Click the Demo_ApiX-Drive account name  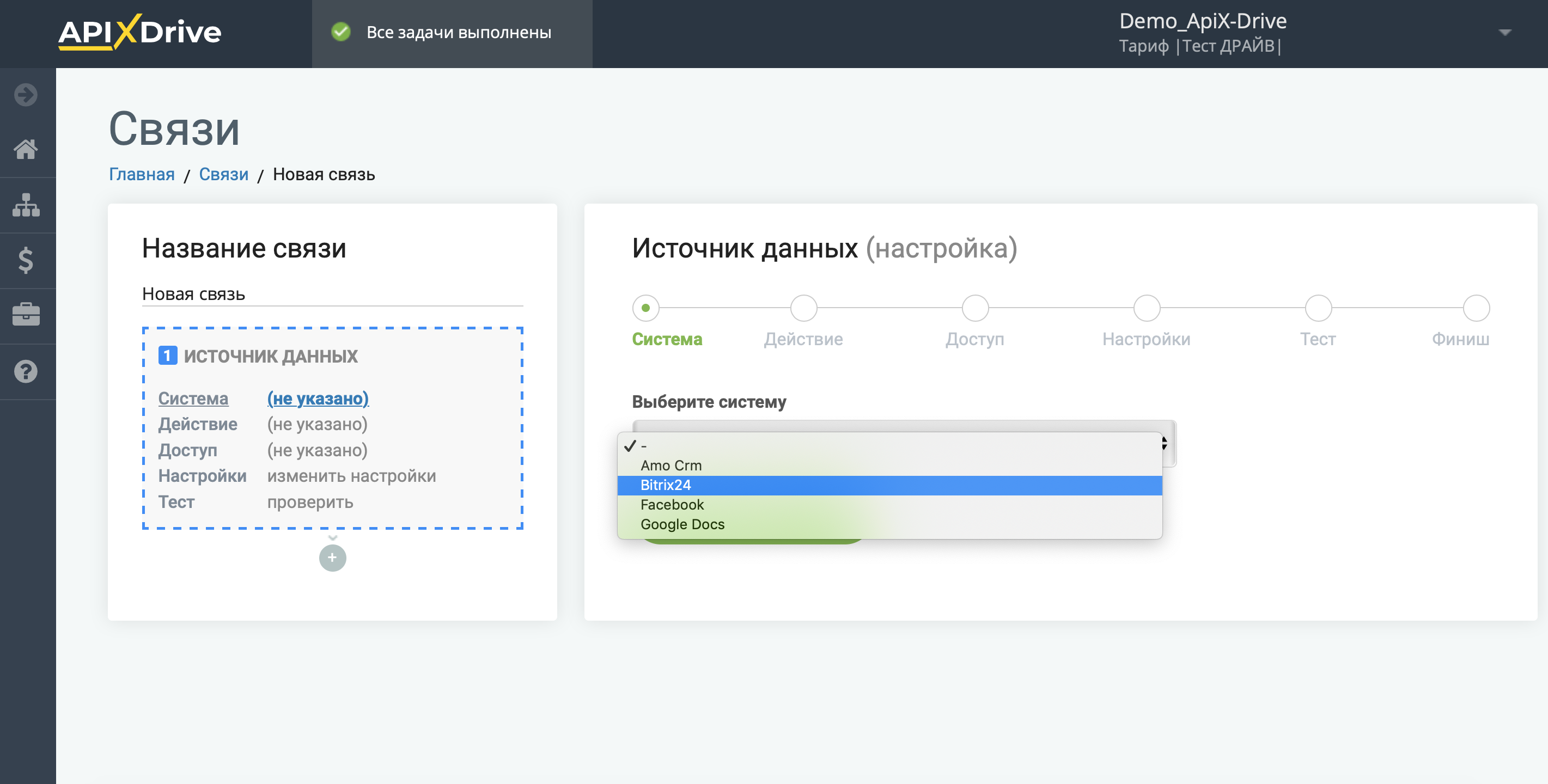1203,21
